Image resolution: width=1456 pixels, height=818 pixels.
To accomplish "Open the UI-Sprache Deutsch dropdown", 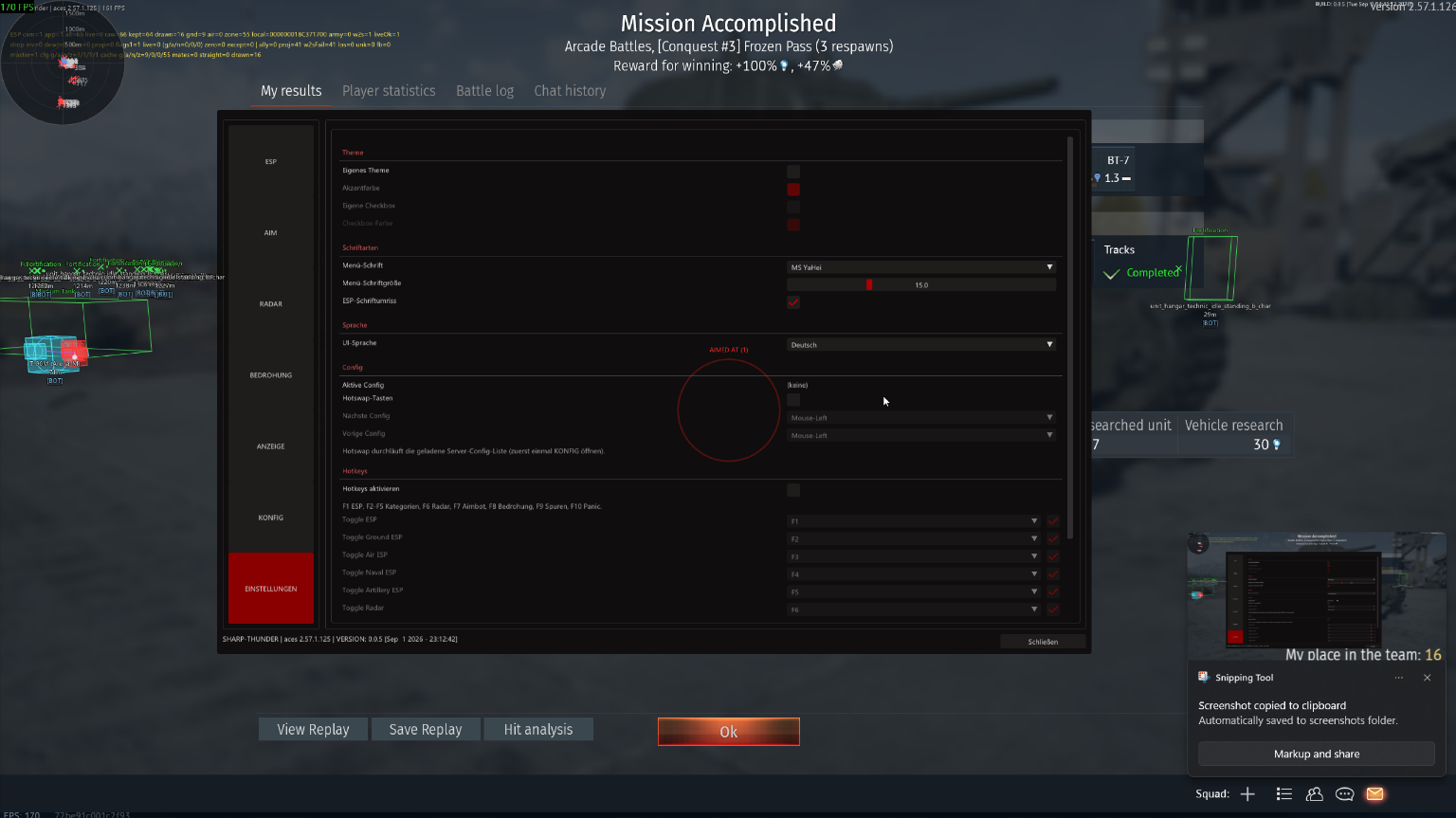I will (921, 345).
